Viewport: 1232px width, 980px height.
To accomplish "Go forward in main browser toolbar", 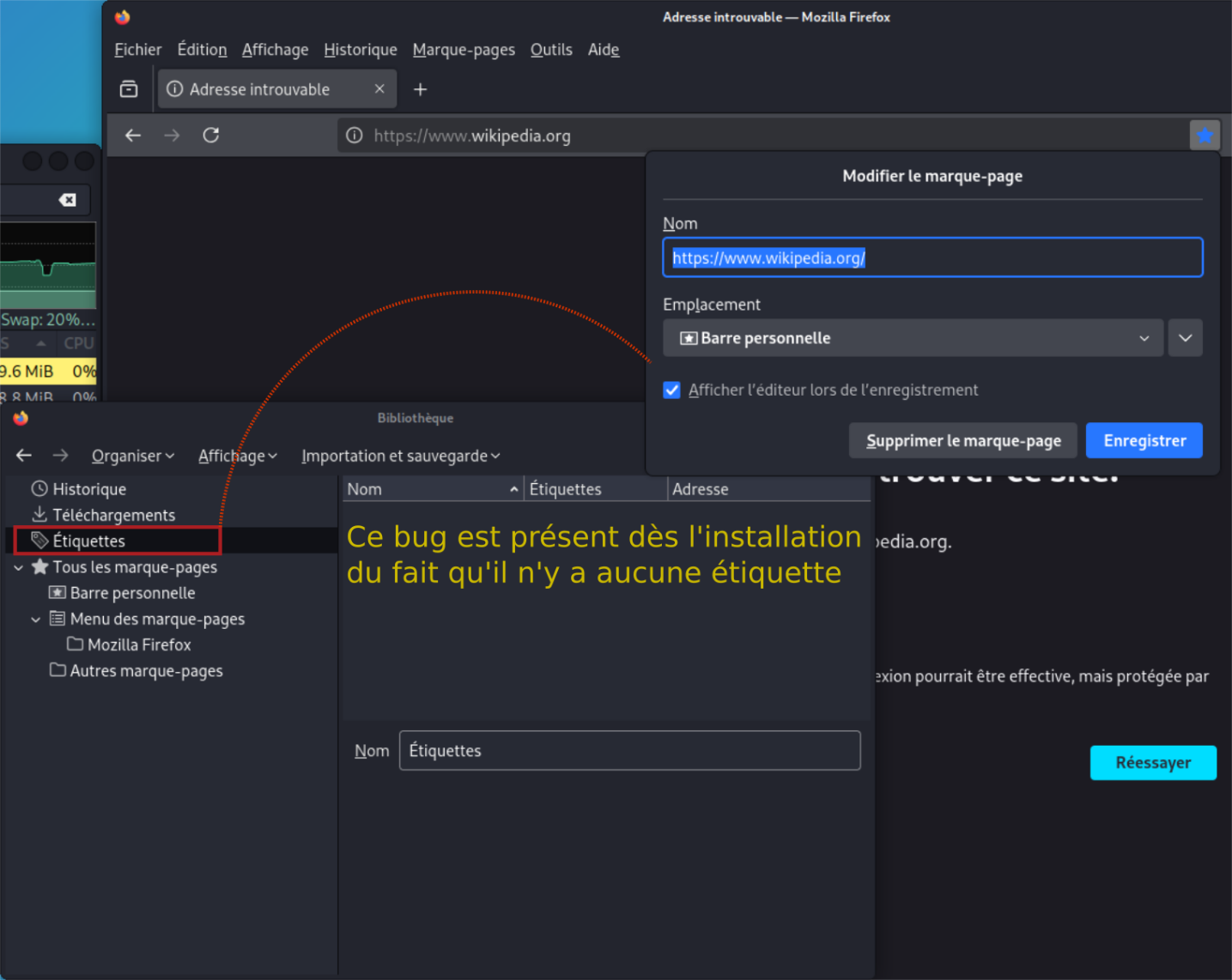I will tap(172, 136).
